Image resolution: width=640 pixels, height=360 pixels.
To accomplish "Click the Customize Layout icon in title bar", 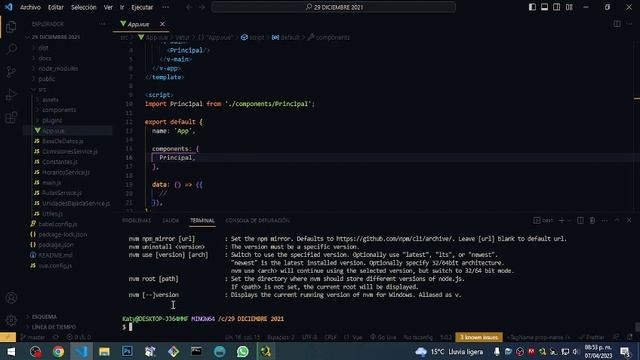I will click(x=569, y=7).
